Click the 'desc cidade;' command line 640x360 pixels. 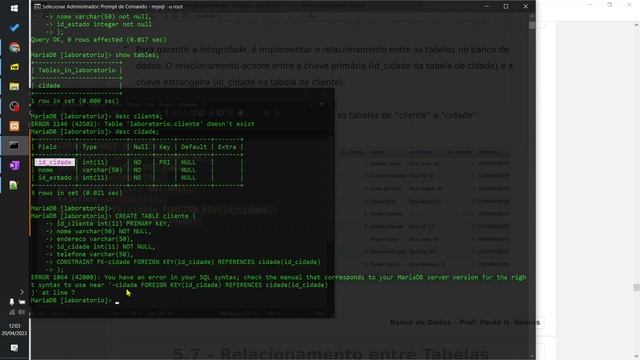[x=95, y=132]
